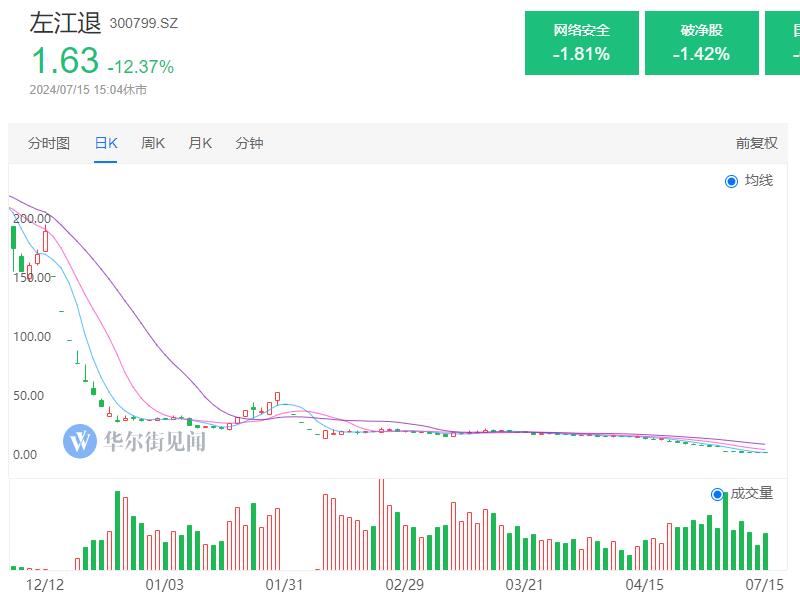
Task: Select the 日K daily candlestick tab
Action: click(x=106, y=143)
